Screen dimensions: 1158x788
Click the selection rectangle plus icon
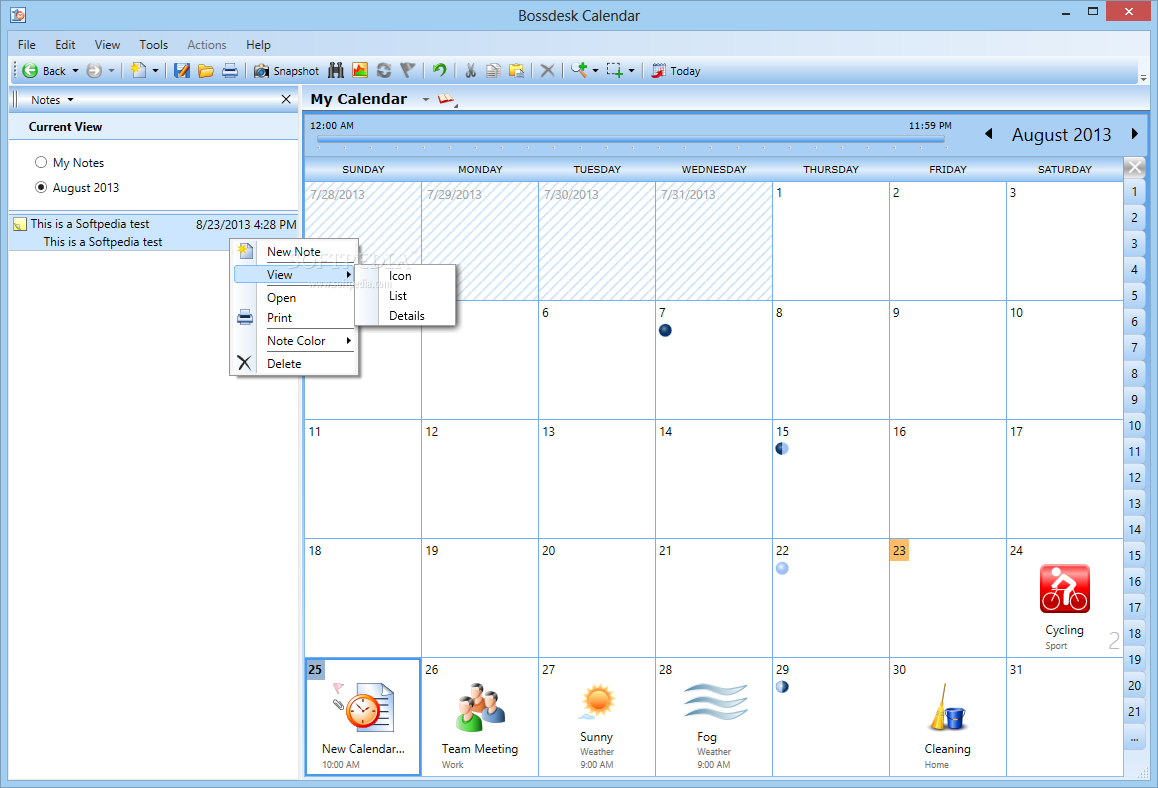point(614,70)
